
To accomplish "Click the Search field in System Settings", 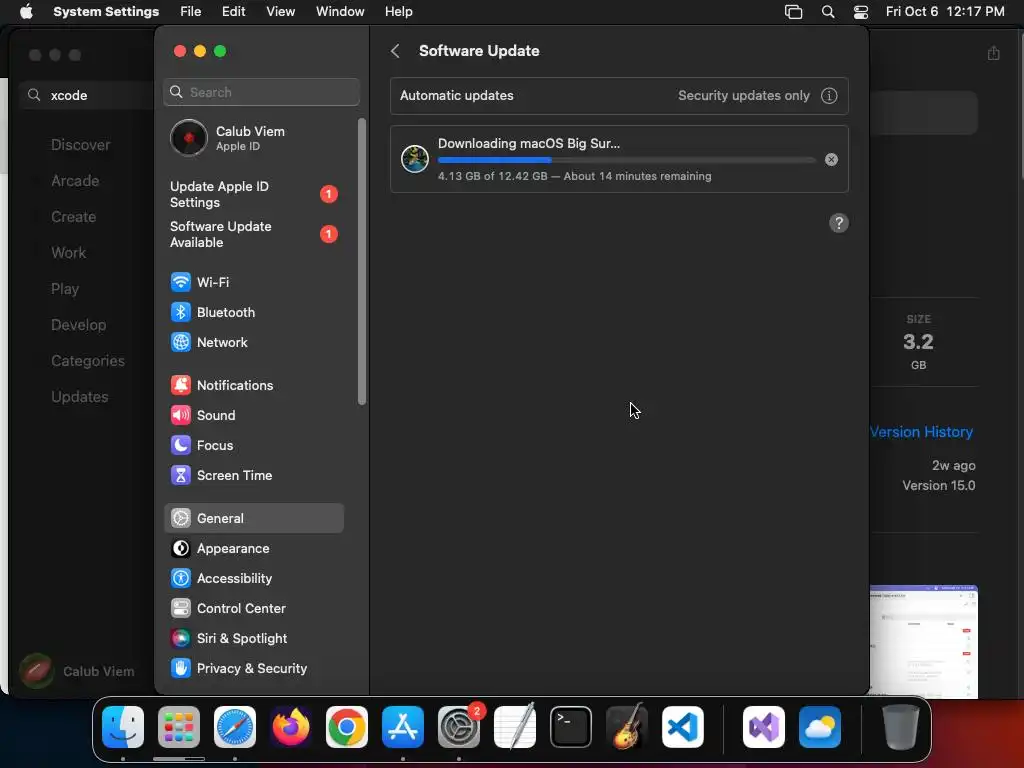I will point(261,92).
